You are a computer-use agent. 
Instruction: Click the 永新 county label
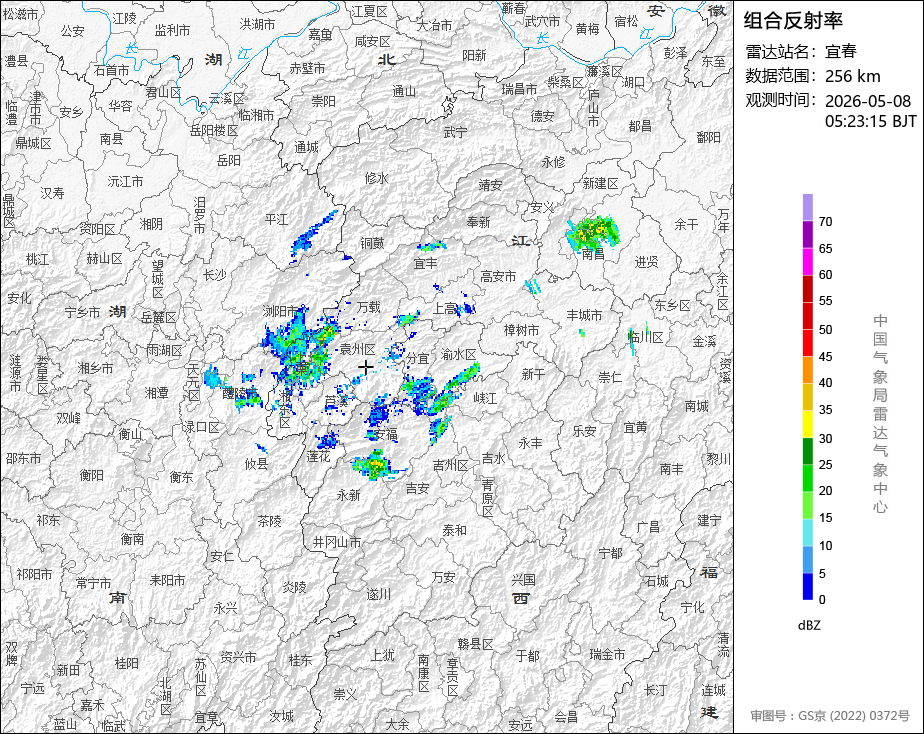coord(348,495)
